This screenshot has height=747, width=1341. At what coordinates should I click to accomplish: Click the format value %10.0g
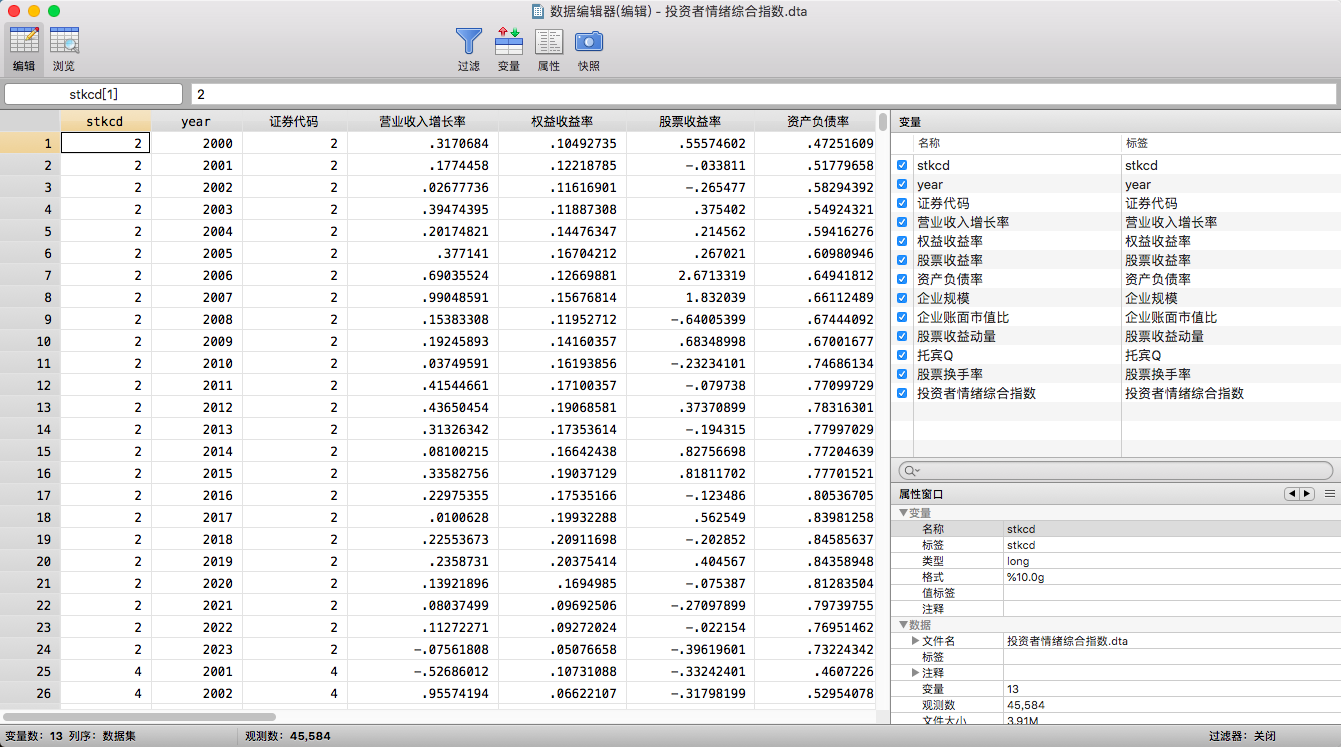1025,577
